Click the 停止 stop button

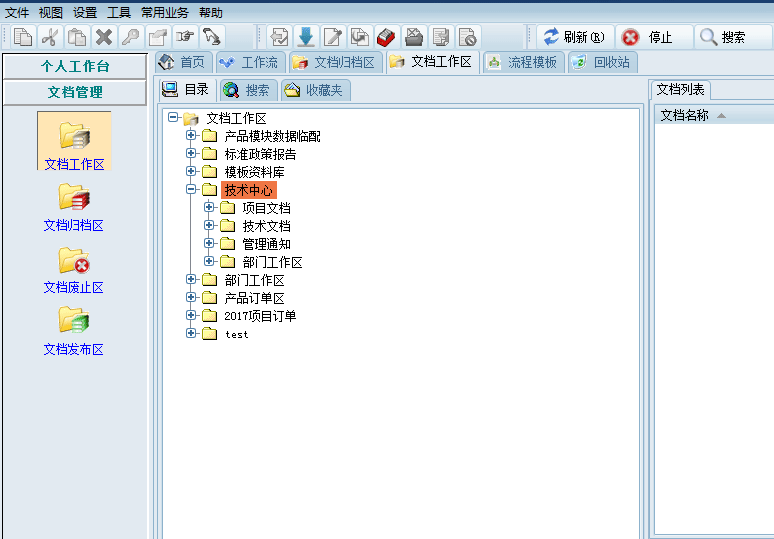click(x=649, y=37)
